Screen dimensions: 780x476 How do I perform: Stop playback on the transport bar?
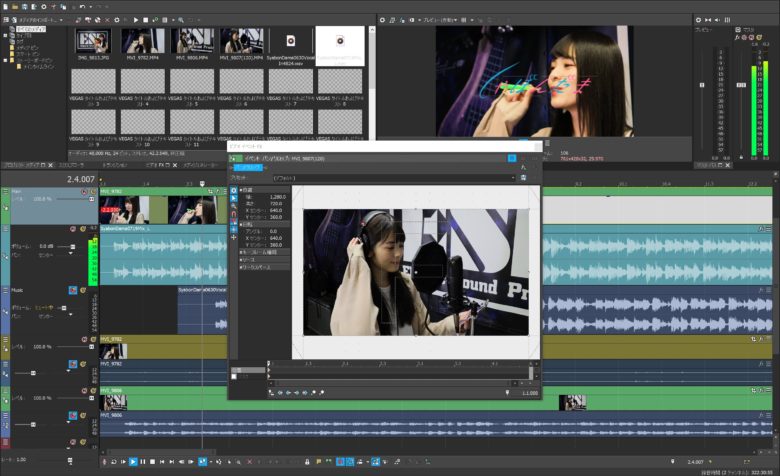coord(152,462)
